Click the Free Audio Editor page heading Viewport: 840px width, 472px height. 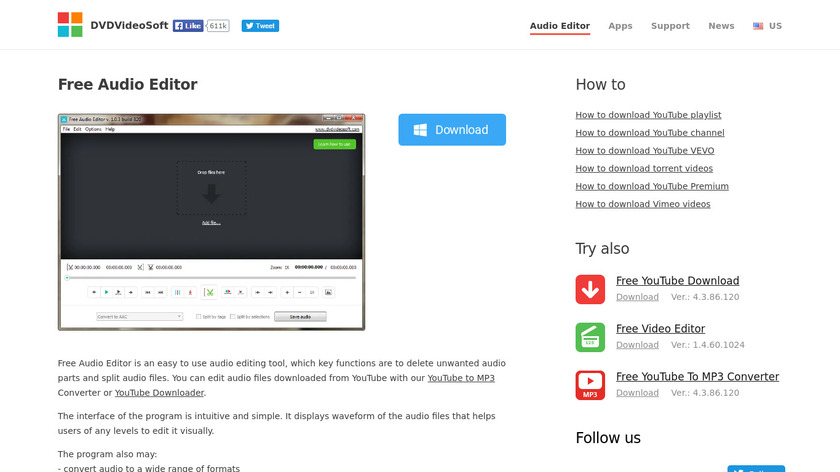pos(128,84)
